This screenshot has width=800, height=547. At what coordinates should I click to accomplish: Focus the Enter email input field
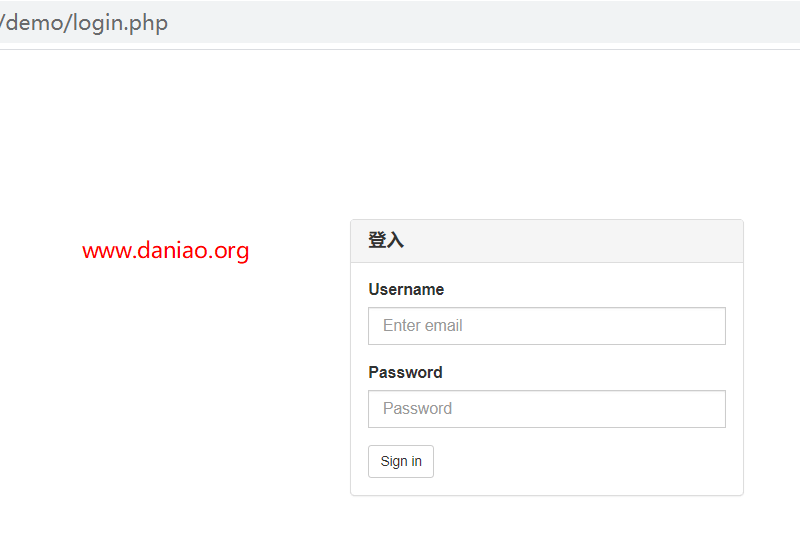tap(546, 326)
